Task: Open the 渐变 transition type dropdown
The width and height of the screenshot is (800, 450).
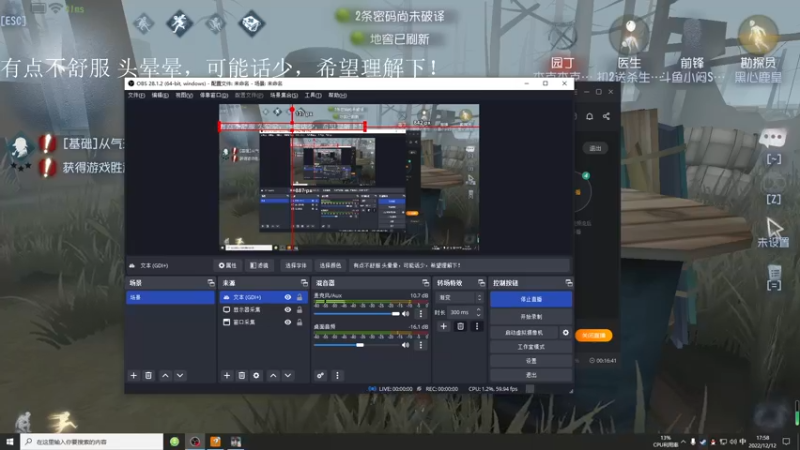Action: tap(459, 297)
